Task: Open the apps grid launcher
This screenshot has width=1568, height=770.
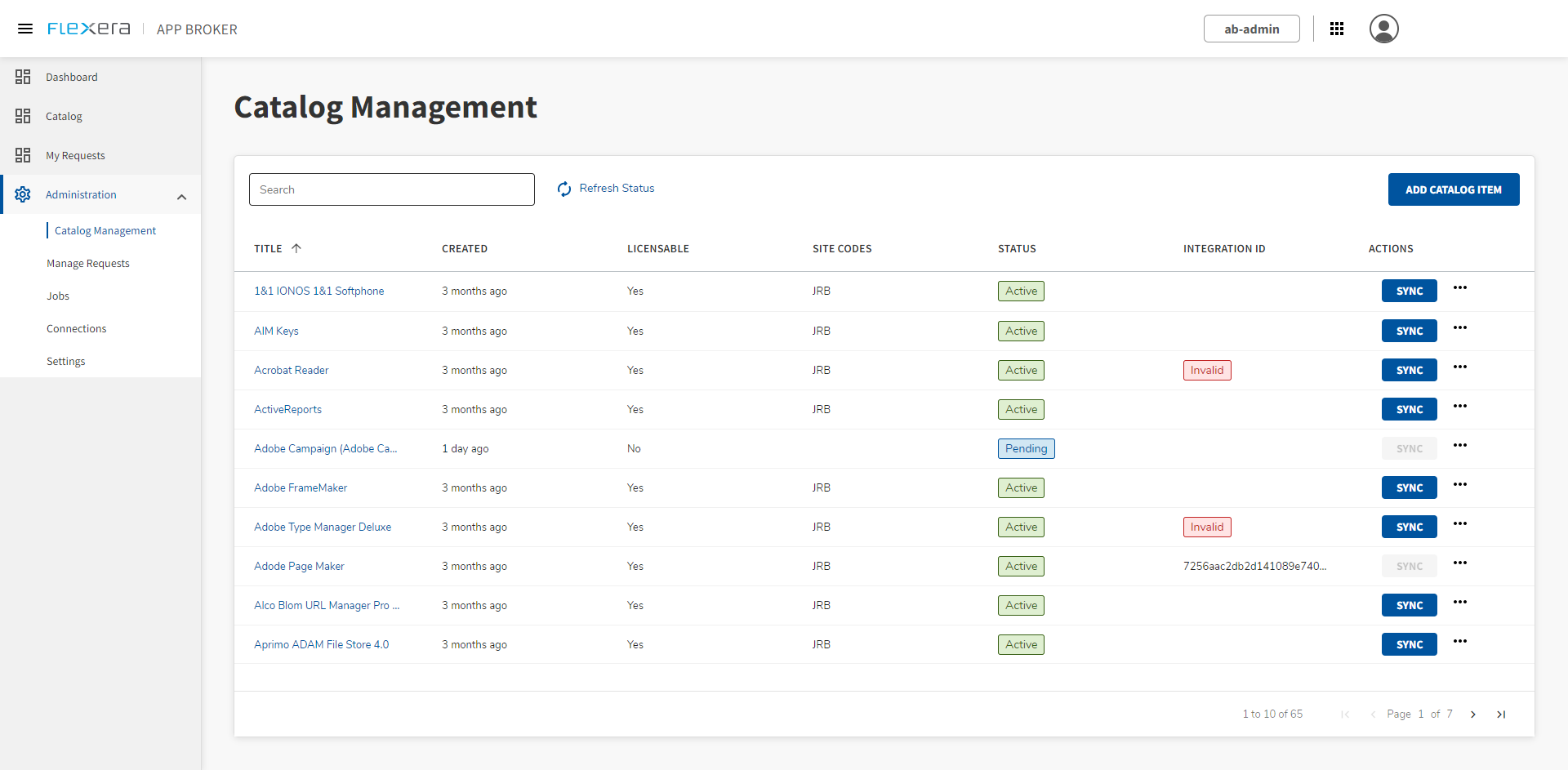Action: (1337, 29)
